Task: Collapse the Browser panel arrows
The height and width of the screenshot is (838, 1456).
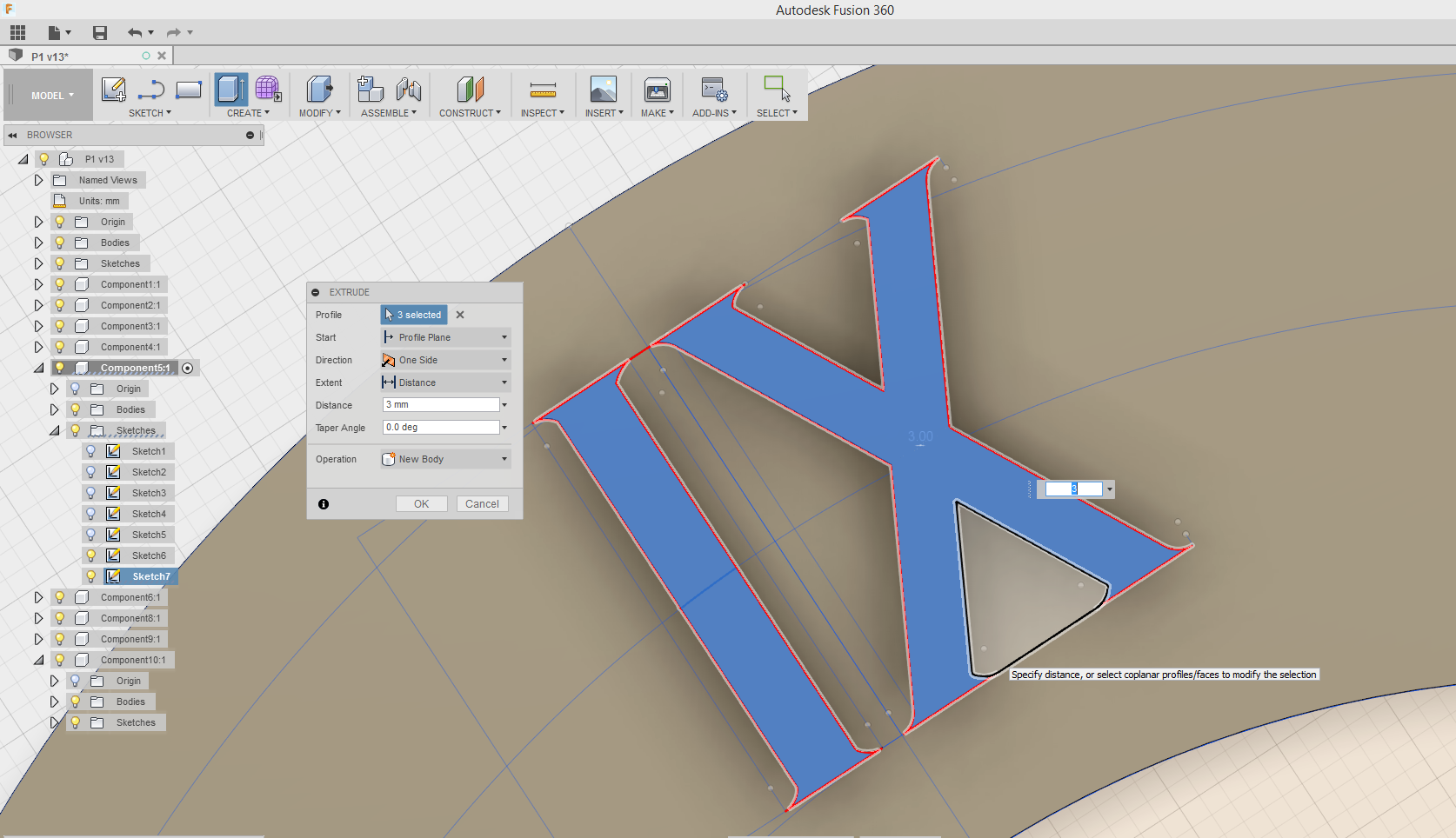Action: tap(12, 136)
